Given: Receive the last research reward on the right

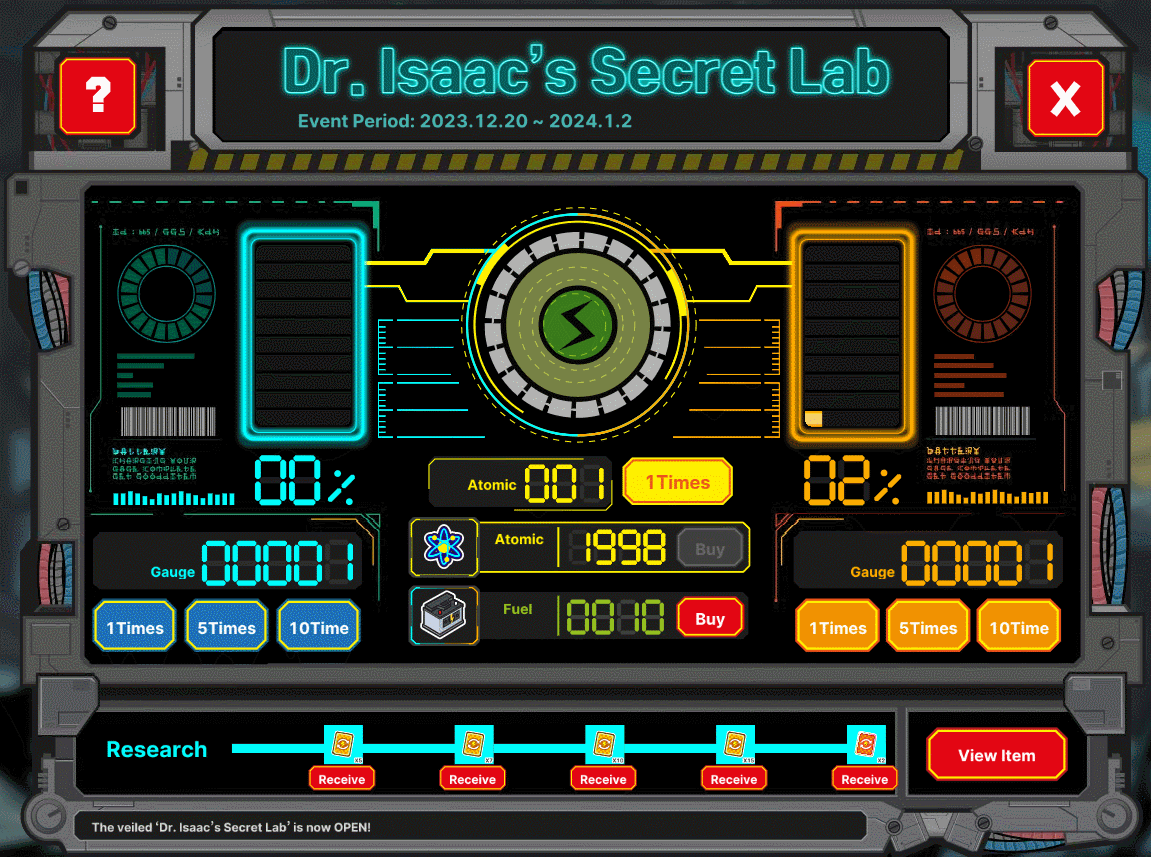Looking at the screenshot, I should click(864, 779).
